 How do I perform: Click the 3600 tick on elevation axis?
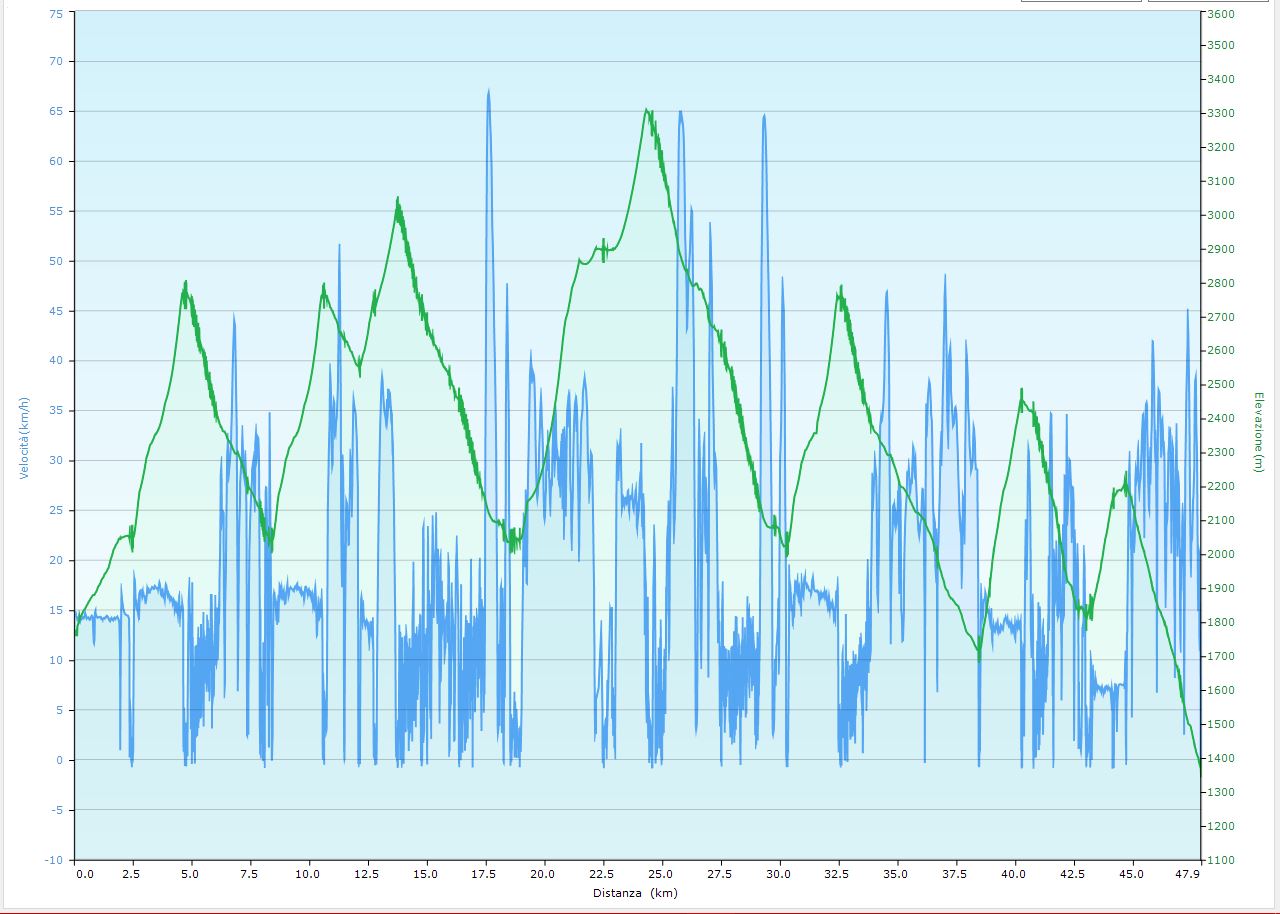coord(1220,14)
